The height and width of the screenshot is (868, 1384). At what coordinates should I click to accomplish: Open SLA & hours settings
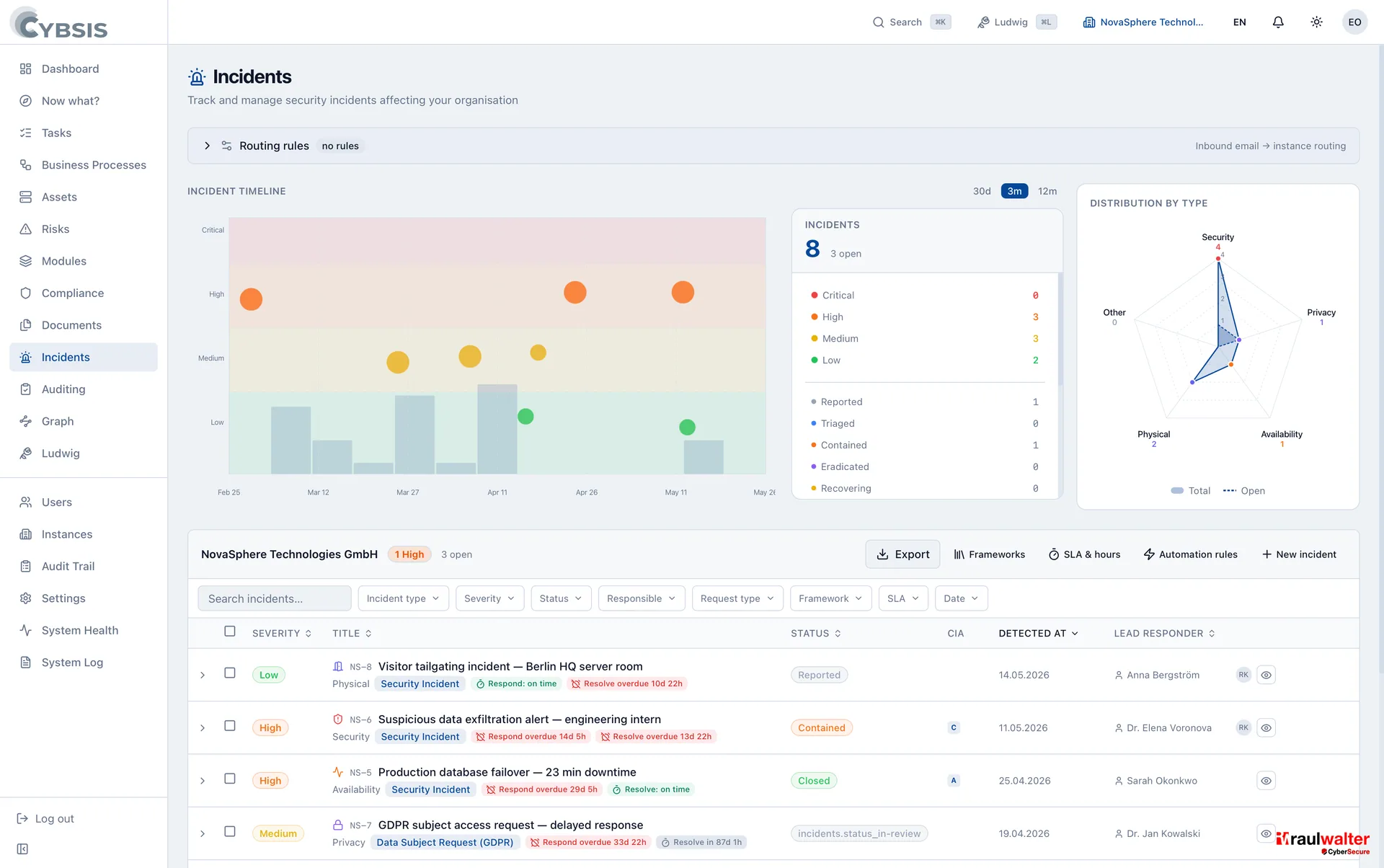click(1084, 554)
